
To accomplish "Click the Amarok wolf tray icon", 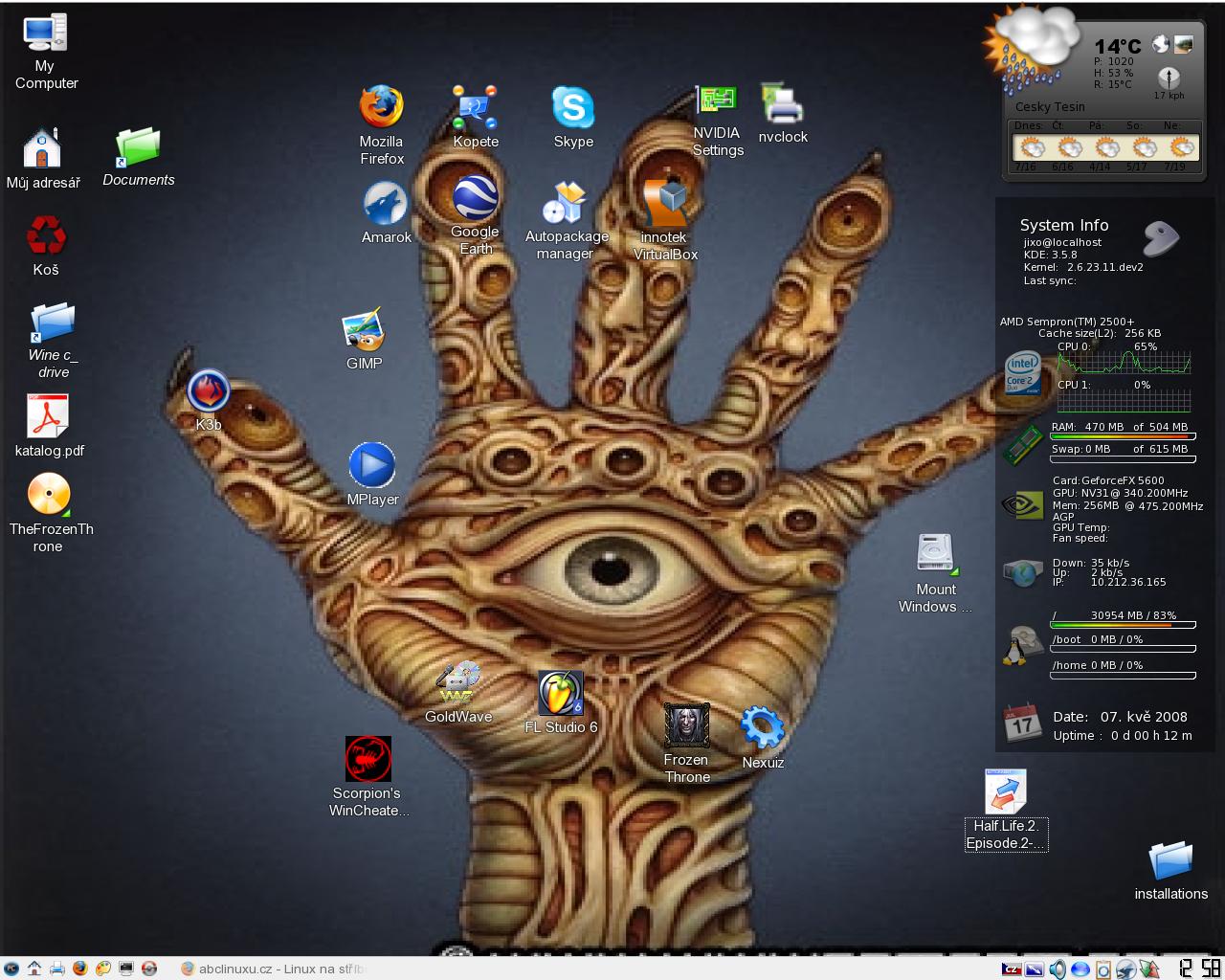I will click(x=1126, y=969).
